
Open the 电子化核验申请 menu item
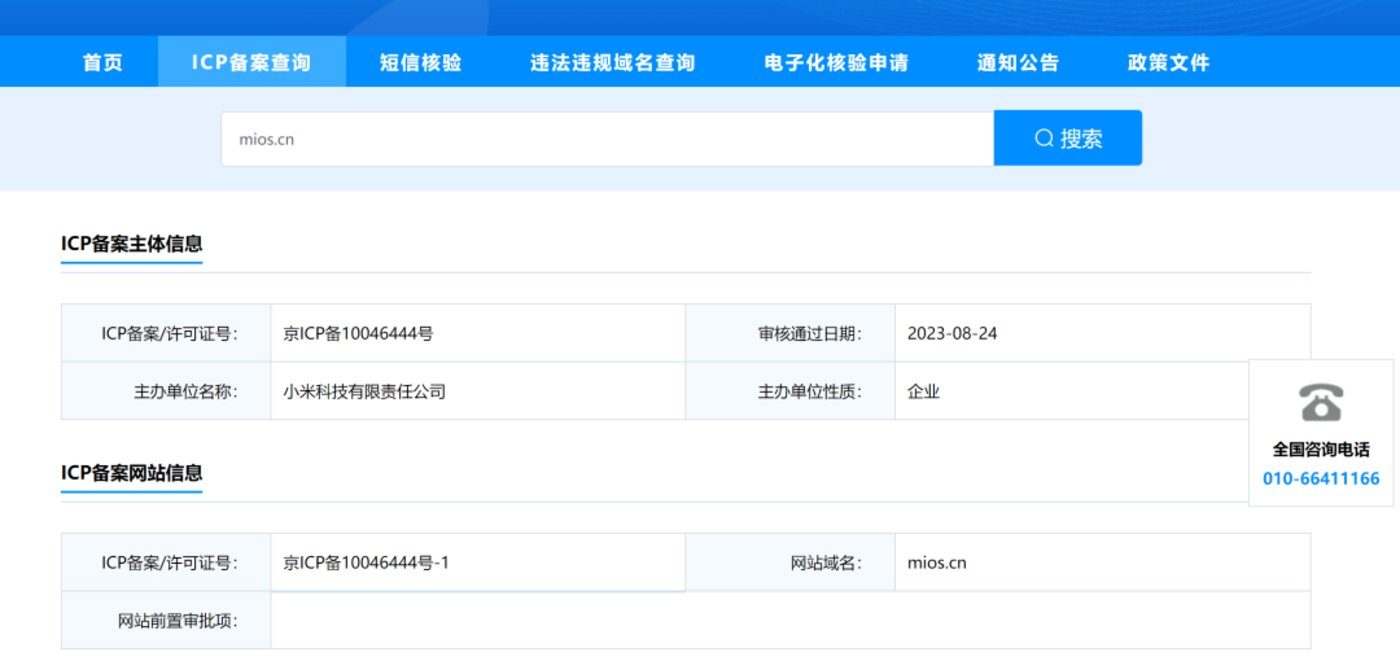836,62
